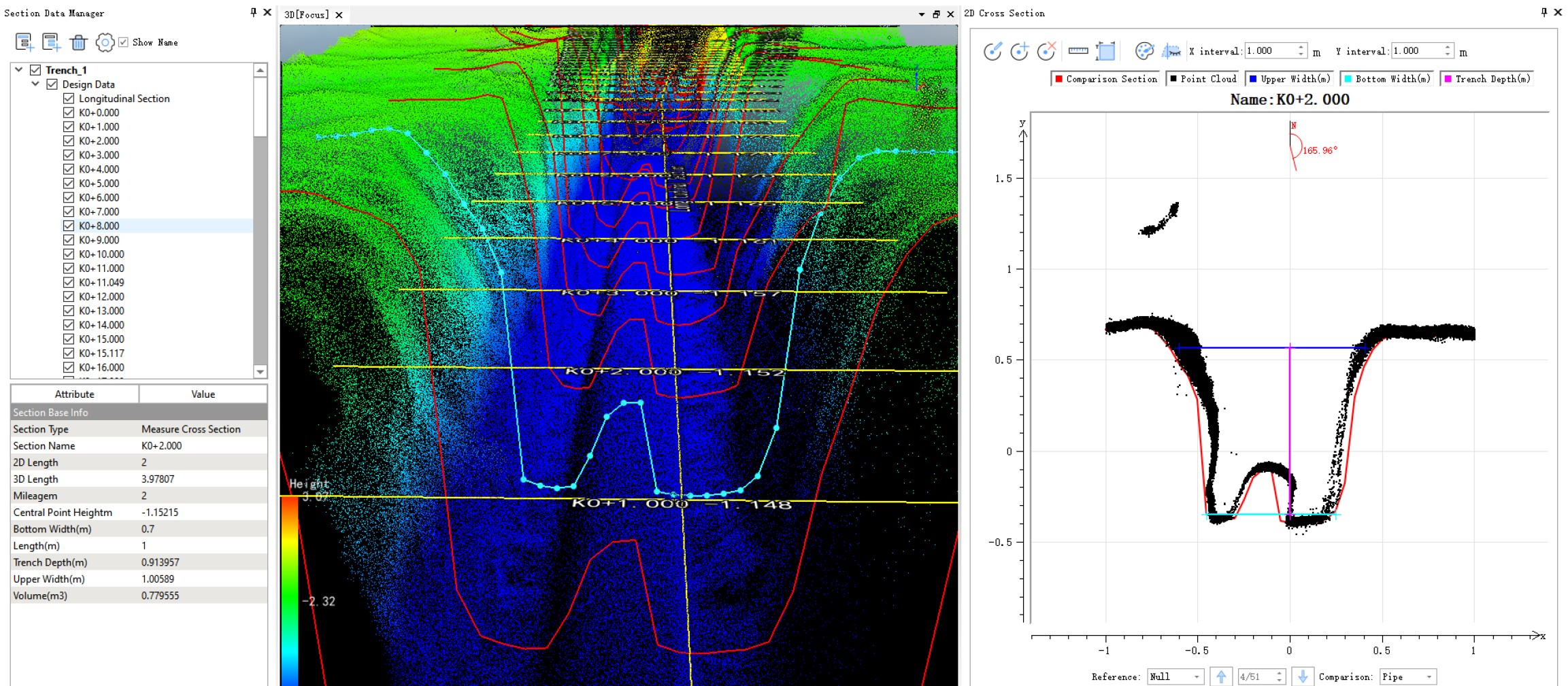Click the color palette icon in the 2D toolbar

pyautogui.click(x=1145, y=51)
